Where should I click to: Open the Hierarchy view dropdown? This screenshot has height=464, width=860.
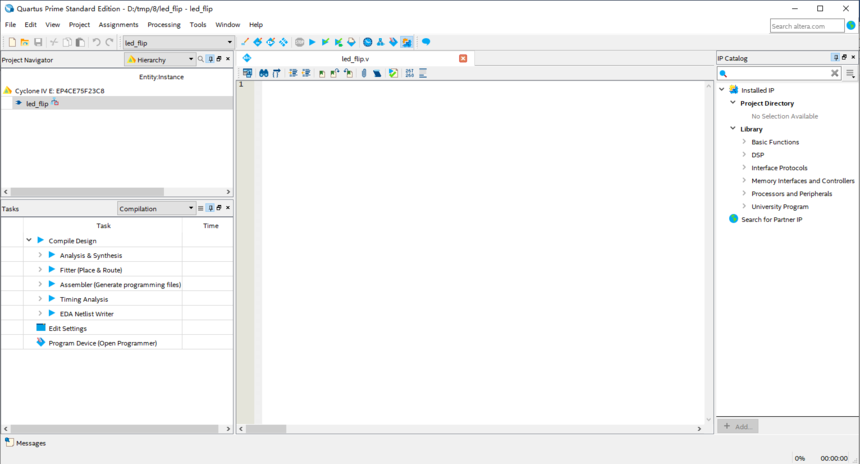(x=161, y=59)
